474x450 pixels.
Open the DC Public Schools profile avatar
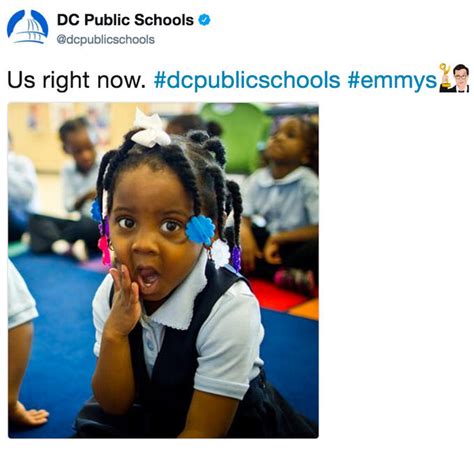(27, 27)
